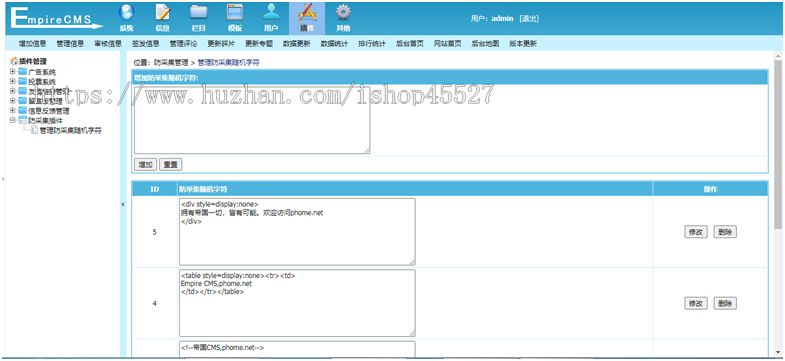Image resolution: width=785 pixels, height=361 pixels.
Task: Go to 网站首页
Action: pyautogui.click(x=448, y=44)
